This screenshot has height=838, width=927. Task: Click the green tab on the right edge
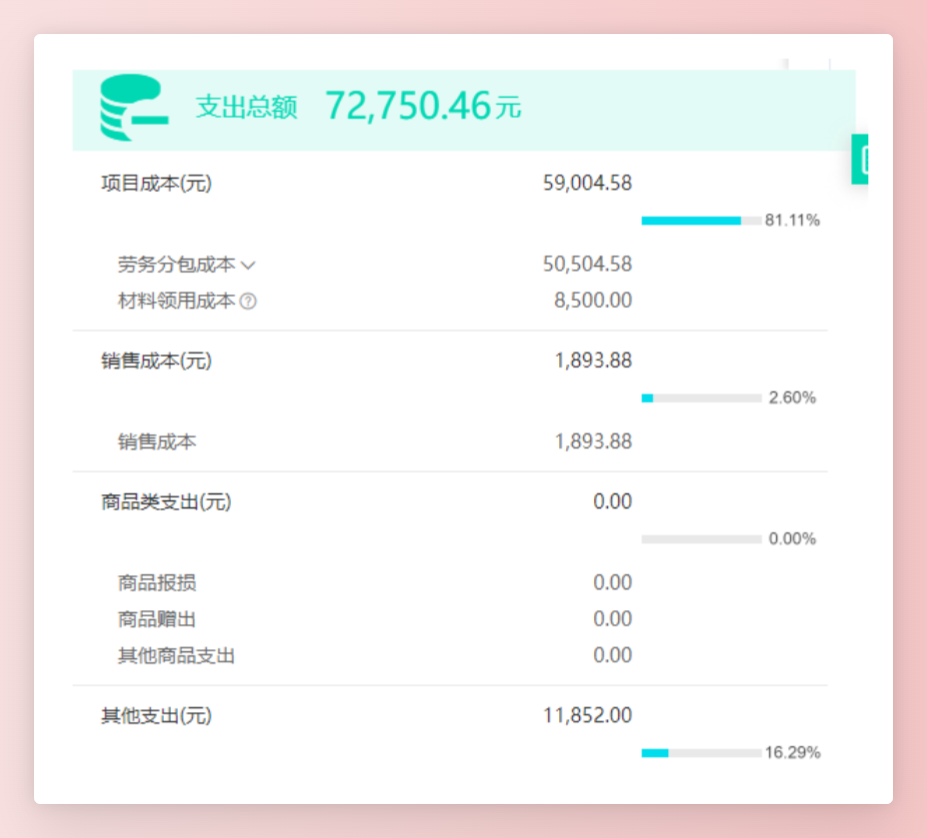[860, 160]
